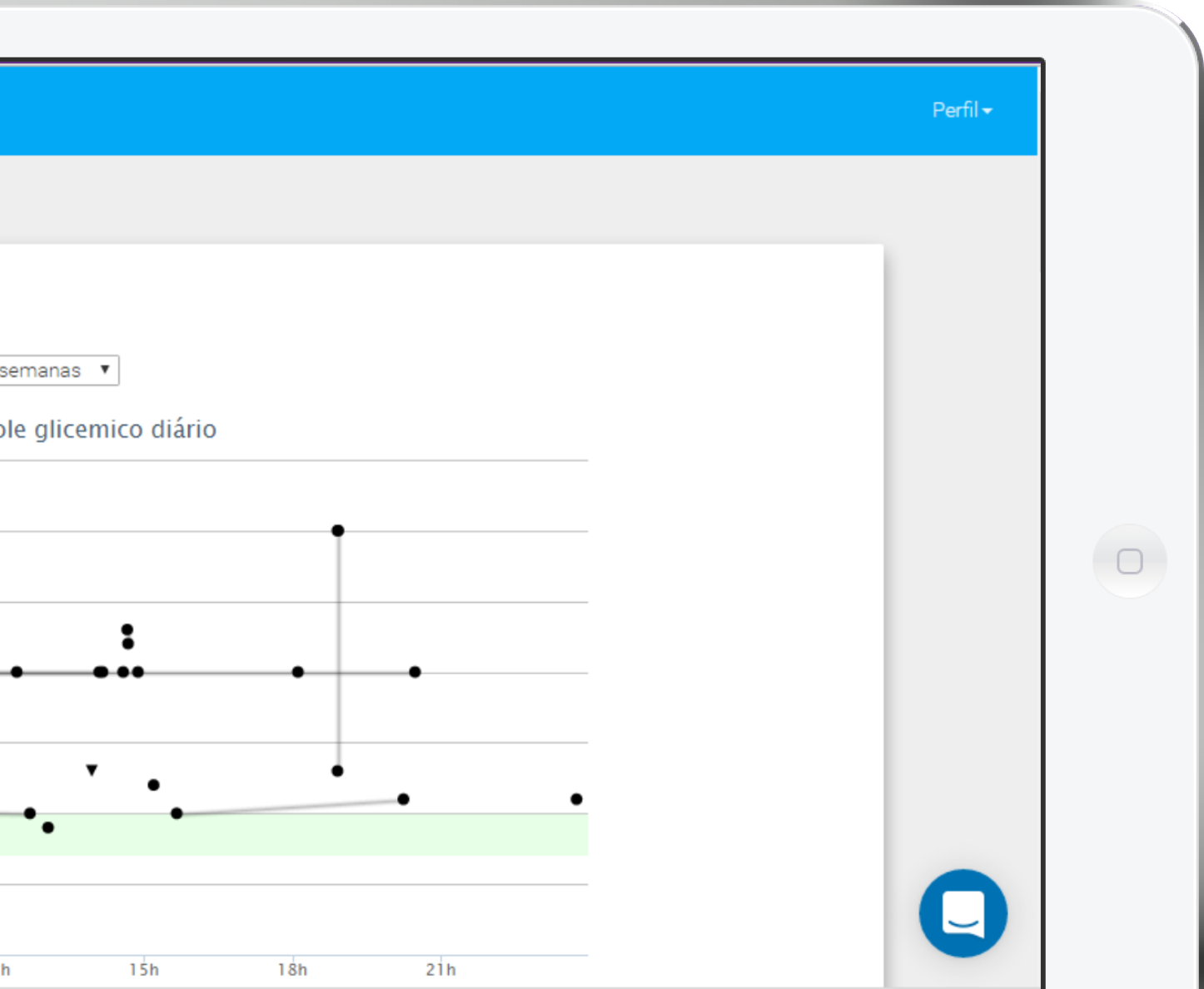Expand the semanas period selector
Image resolution: width=1204 pixels, height=989 pixels.
[x=58, y=370]
